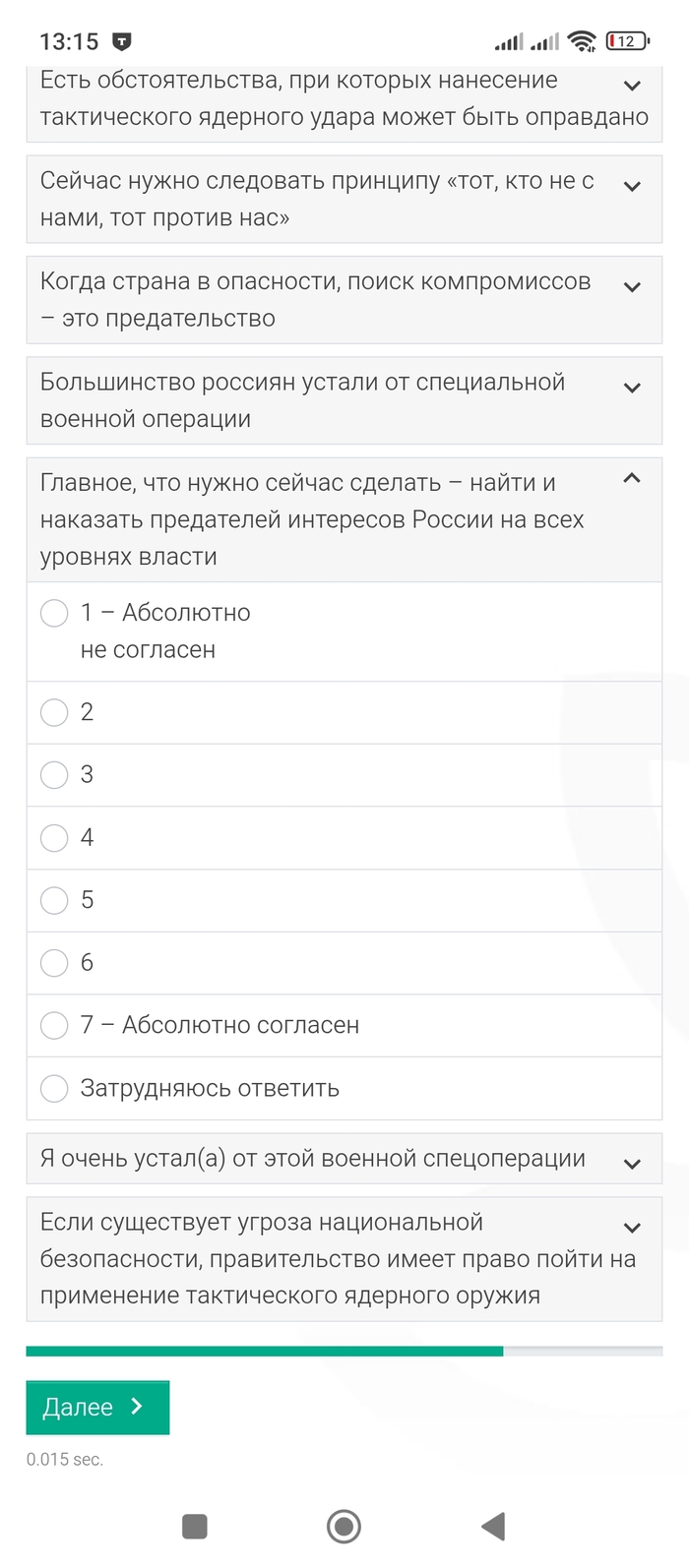
Task: Select rating 2 option row
Action: (x=54, y=712)
